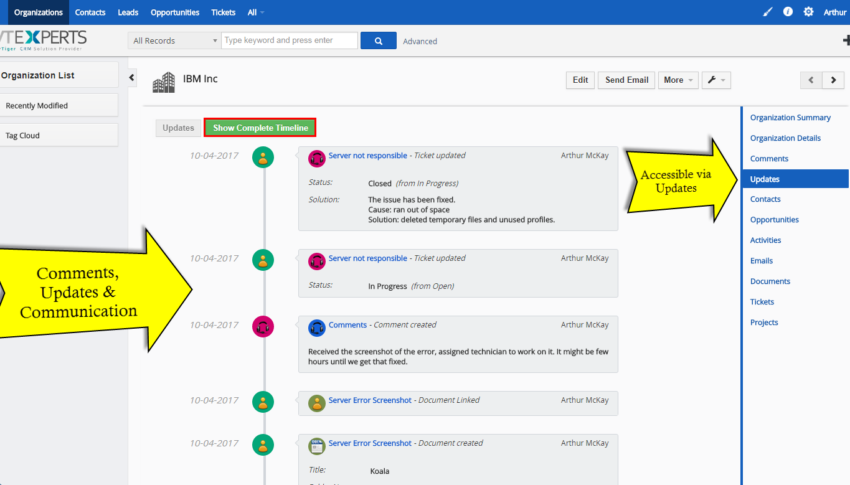Click into the keyword search field

(289, 41)
